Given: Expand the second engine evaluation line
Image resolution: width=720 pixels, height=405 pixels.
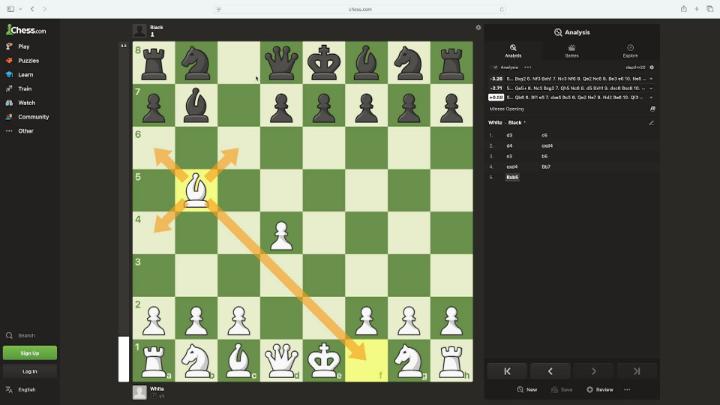Looking at the screenshot, I should tap(651, 88).
